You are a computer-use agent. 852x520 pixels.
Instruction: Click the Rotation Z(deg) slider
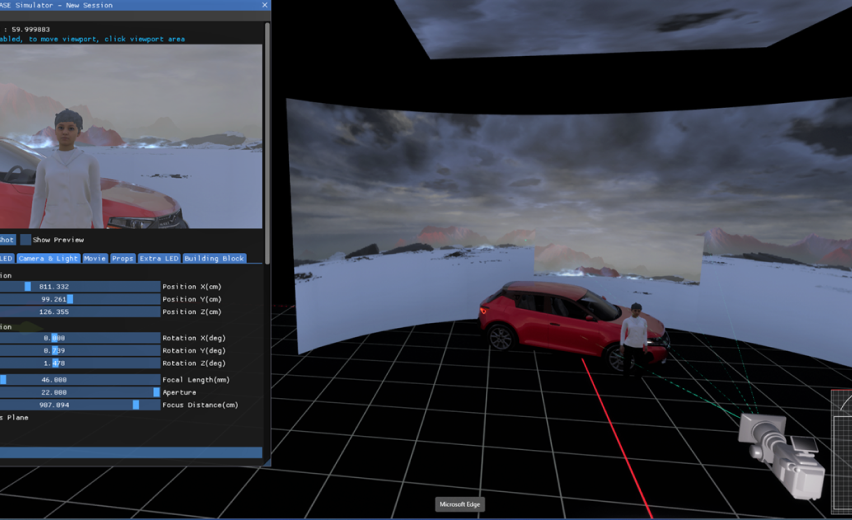(80, 363)
